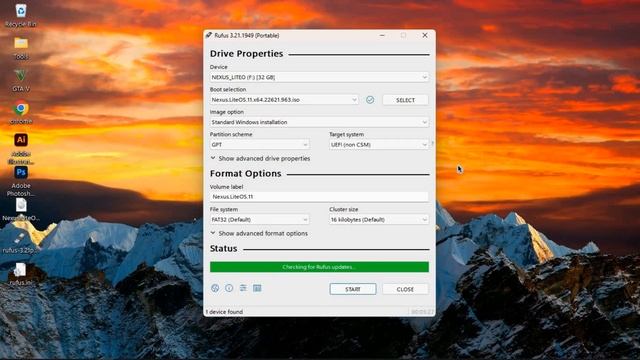Close the Rufus window with the X
This screenshot has width=640, height=360.
(x=425, y=36)
